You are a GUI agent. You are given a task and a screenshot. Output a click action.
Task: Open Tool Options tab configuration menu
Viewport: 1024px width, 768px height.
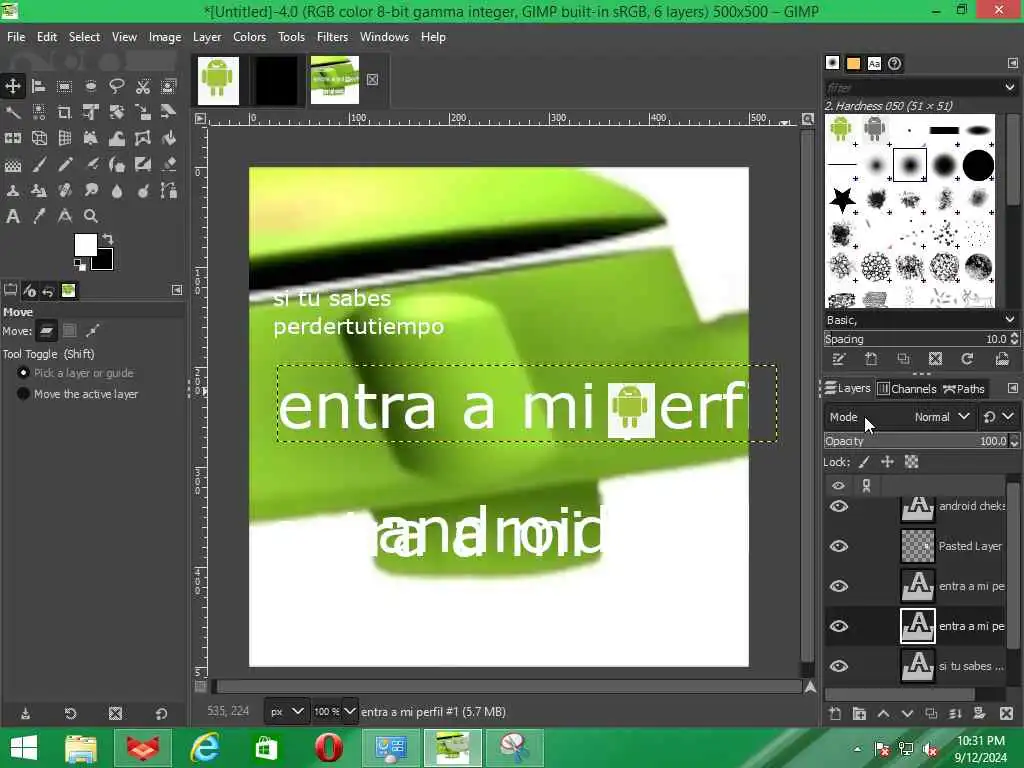[x=176, y=290]
